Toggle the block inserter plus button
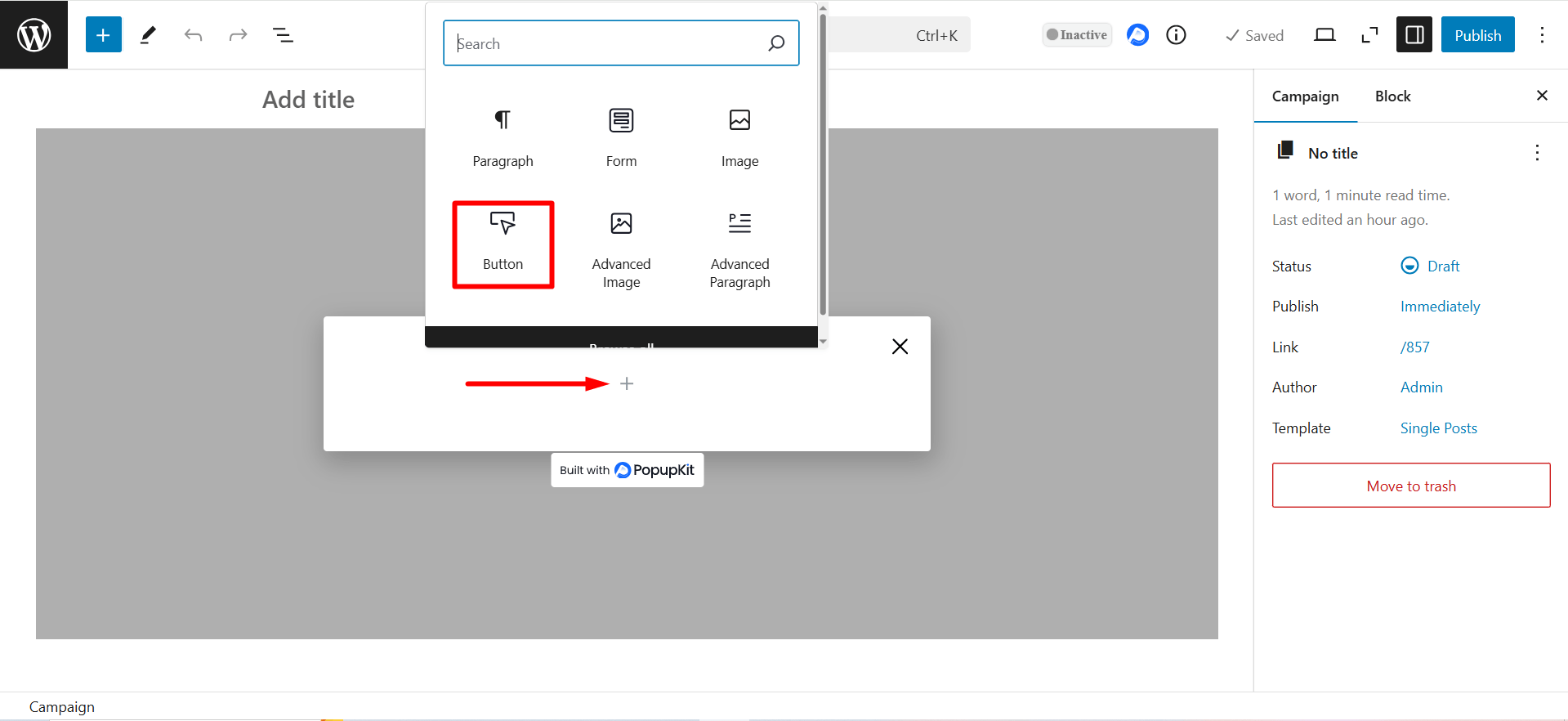 coord(103,35)
